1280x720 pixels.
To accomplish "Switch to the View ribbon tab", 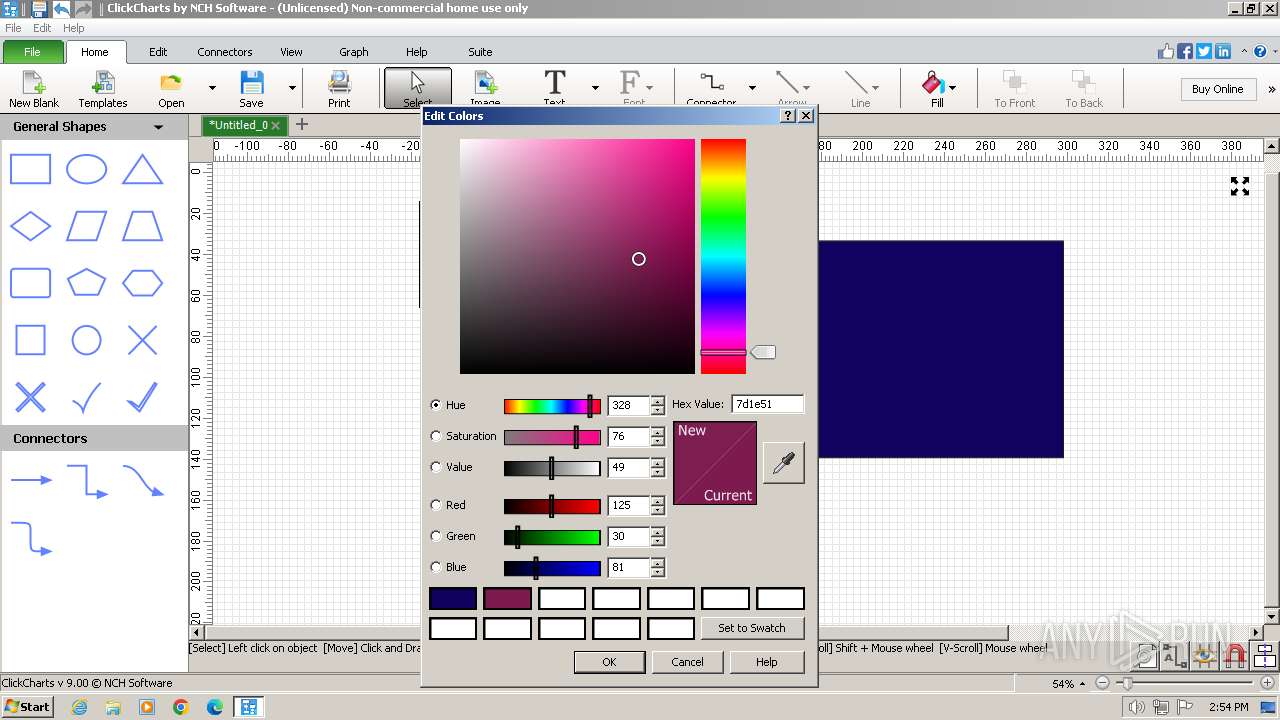I will coord(291,52).
